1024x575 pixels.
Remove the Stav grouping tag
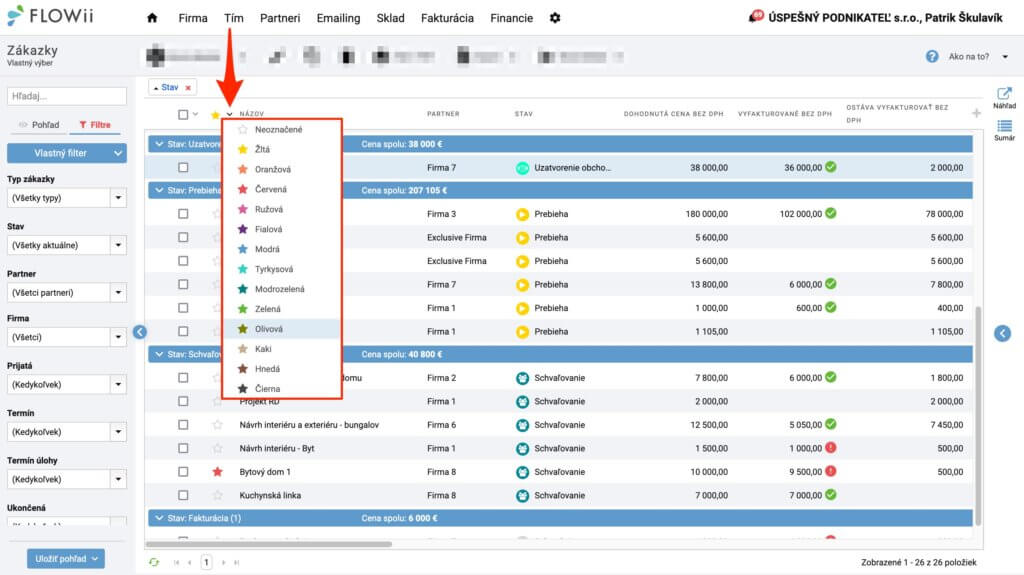click(x=188, y=88)
